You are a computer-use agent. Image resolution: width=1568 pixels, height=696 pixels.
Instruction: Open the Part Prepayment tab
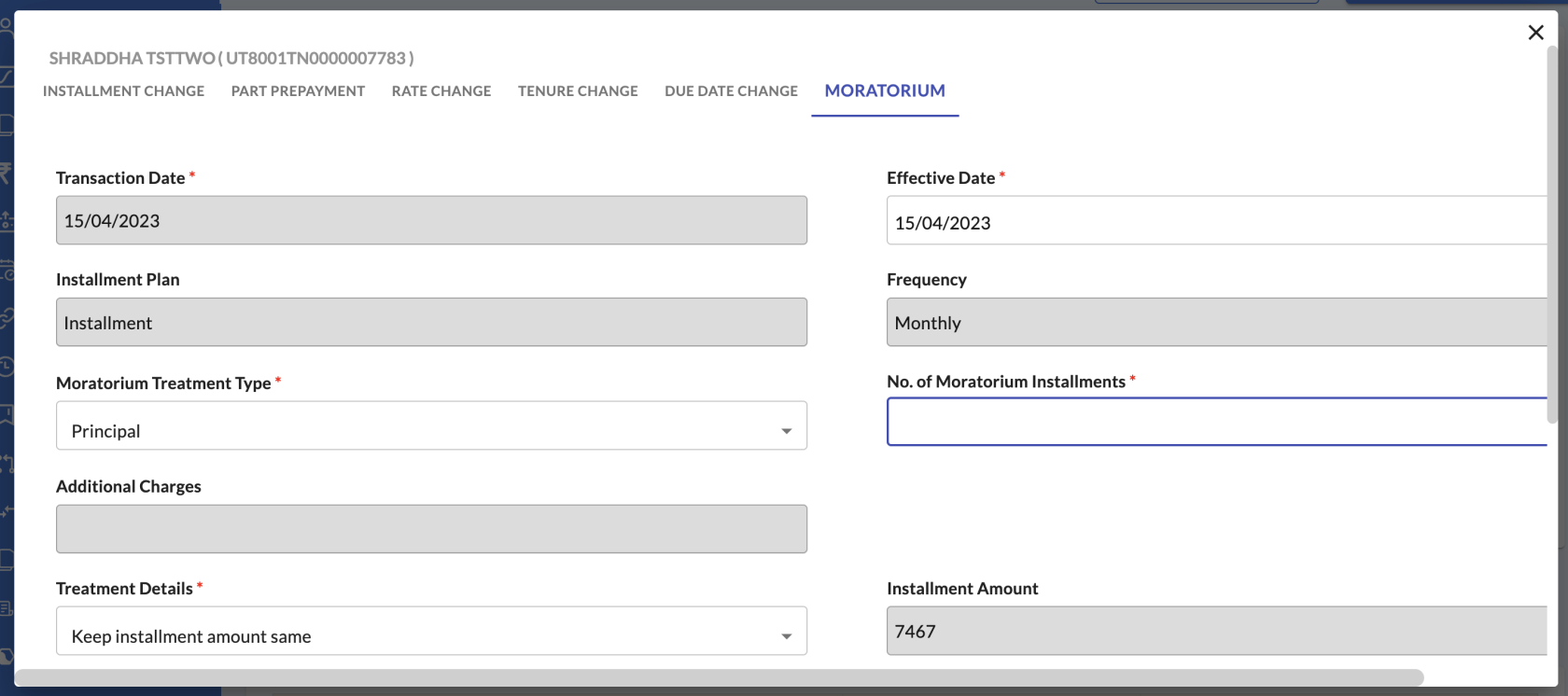click(298, 90)
